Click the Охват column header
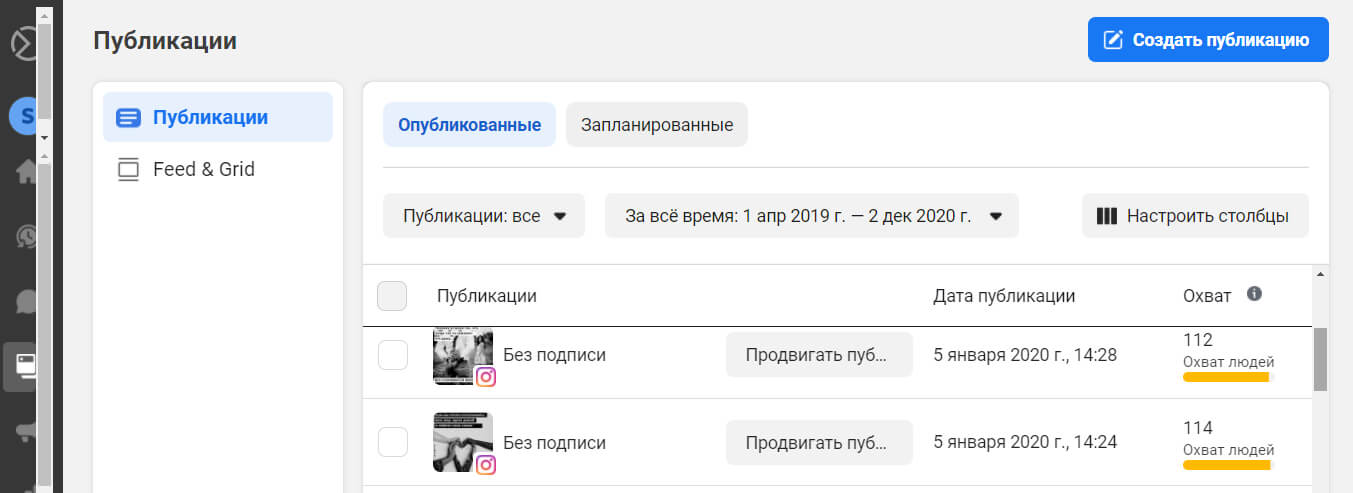Viewport: 1353px width, 493px height. click(x=1207, y=296)
